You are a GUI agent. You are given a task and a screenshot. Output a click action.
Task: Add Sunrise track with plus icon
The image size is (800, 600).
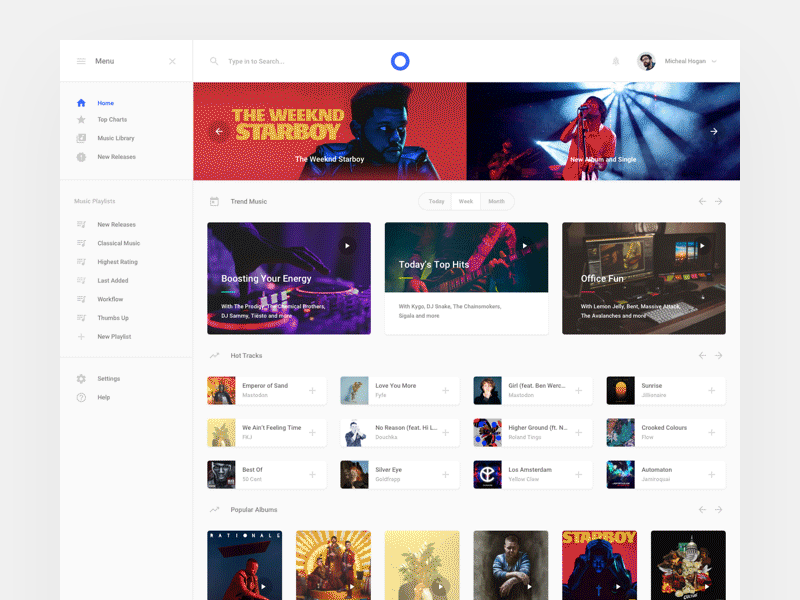pos(712,391)
